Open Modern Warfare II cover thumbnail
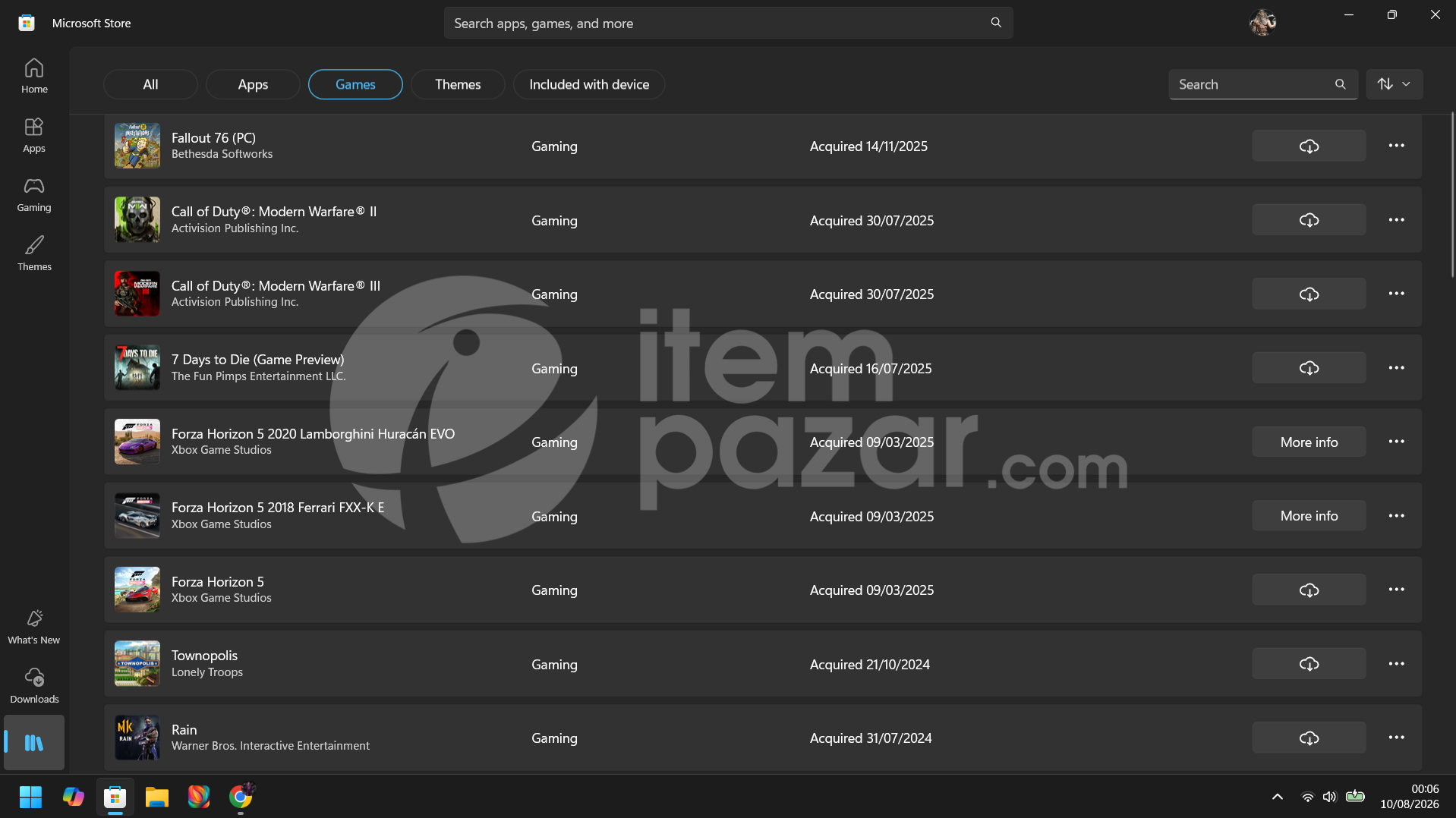The width and height of the screenshot is (1456, 818). click(x=137, y=220)
